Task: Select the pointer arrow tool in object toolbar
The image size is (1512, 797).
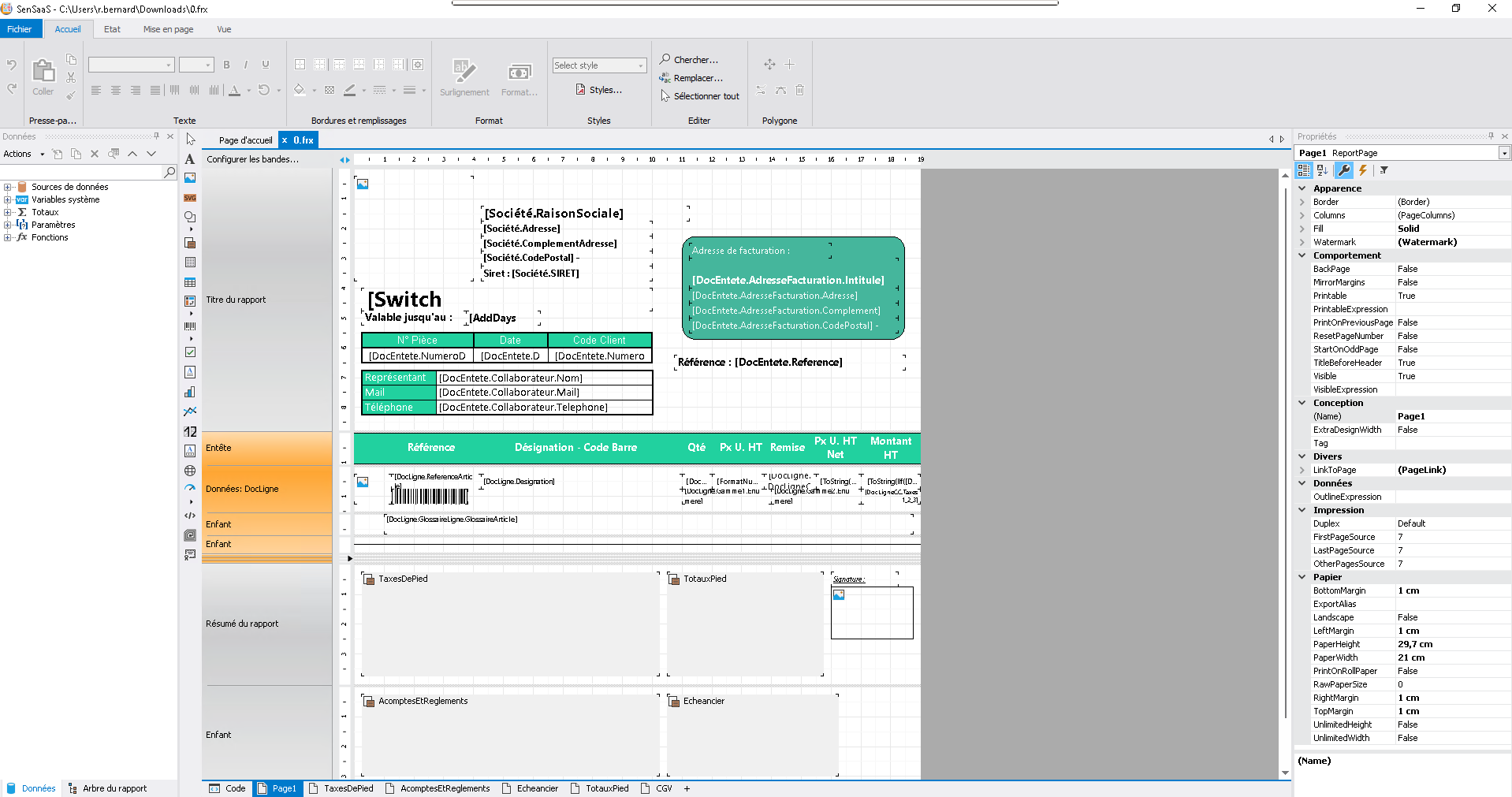Action: coord(190,140)
